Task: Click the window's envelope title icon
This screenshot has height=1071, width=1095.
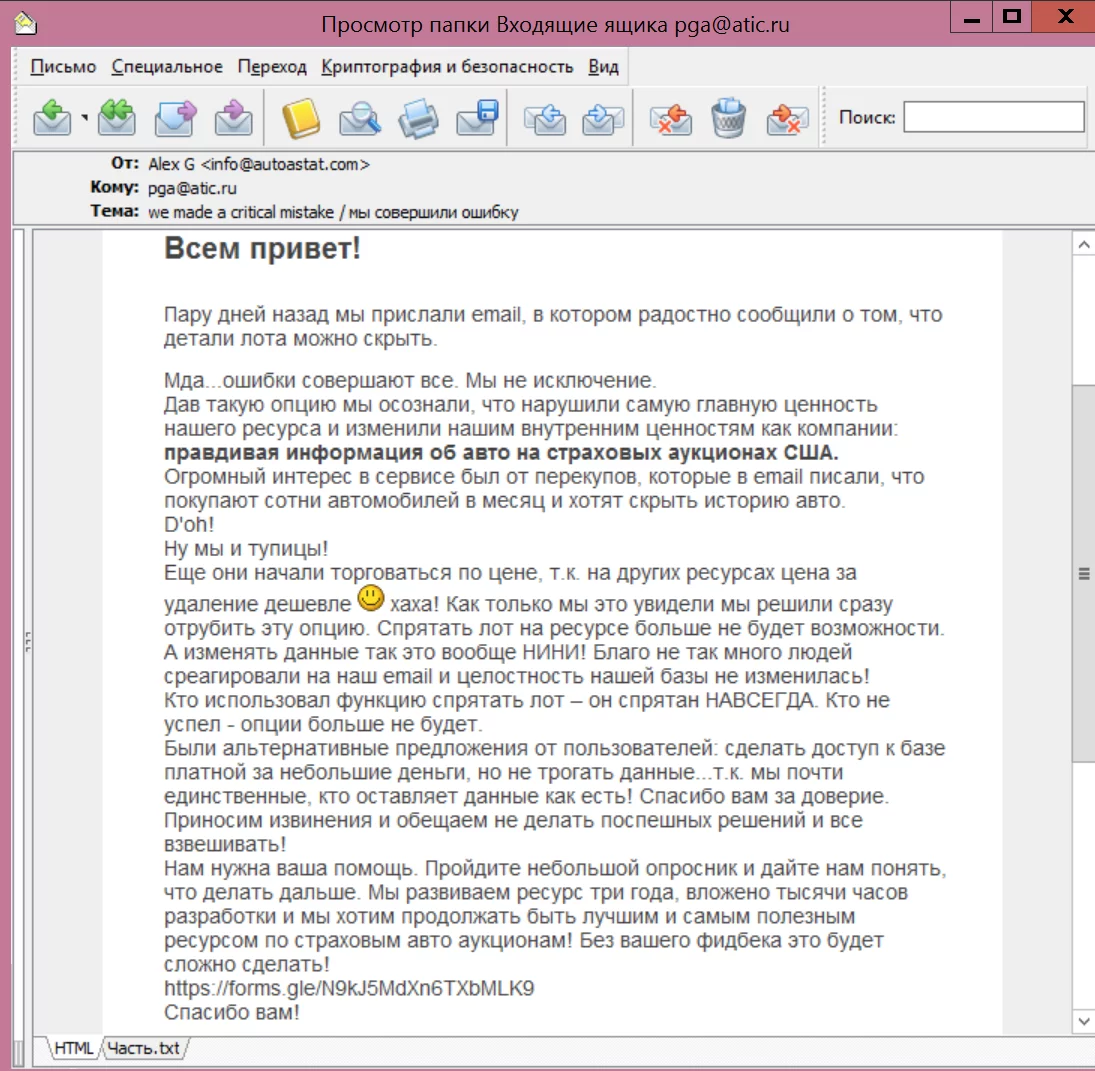Action: [x=25, y=24]
